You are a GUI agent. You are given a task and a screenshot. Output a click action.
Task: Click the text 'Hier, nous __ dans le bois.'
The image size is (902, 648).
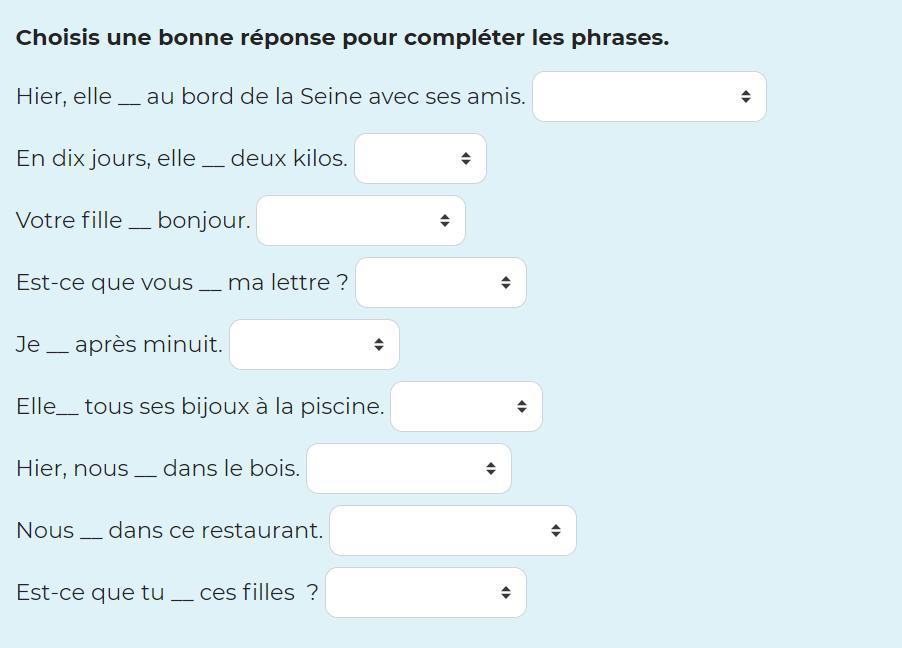click(x=158, y=469)
